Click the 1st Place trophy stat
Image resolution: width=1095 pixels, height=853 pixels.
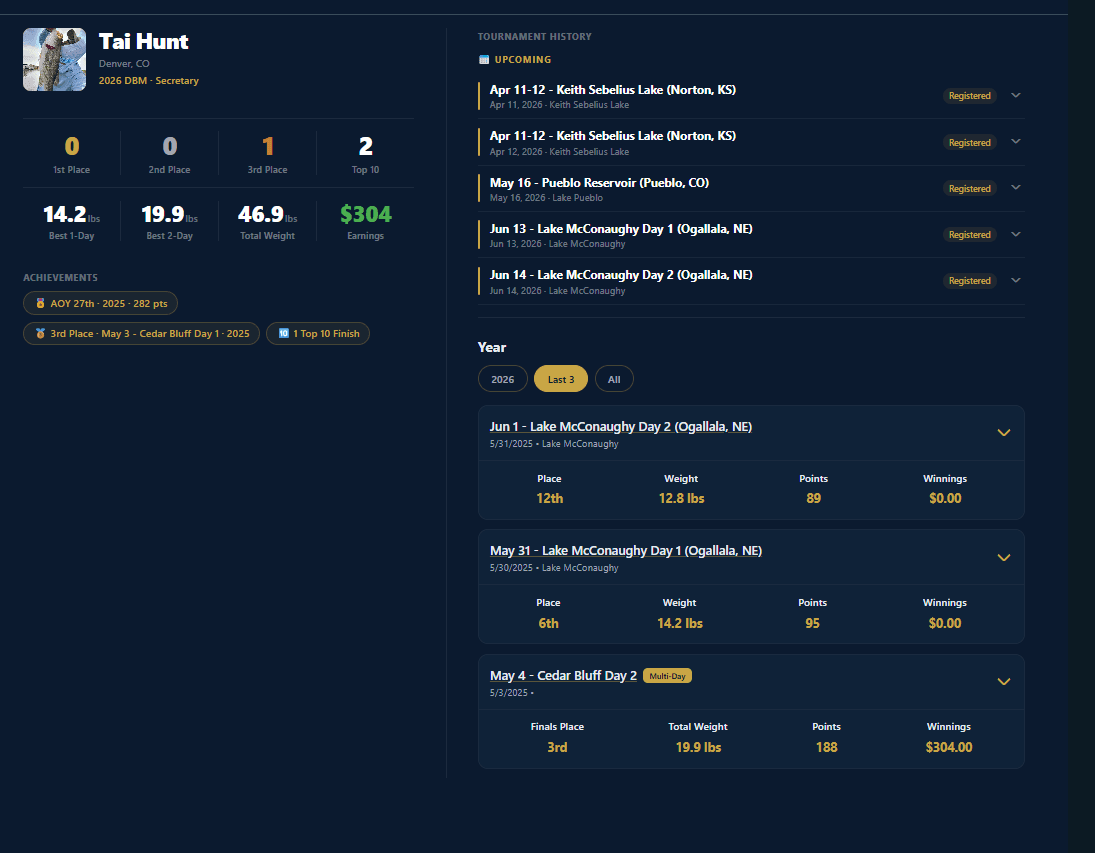(71, 153)
